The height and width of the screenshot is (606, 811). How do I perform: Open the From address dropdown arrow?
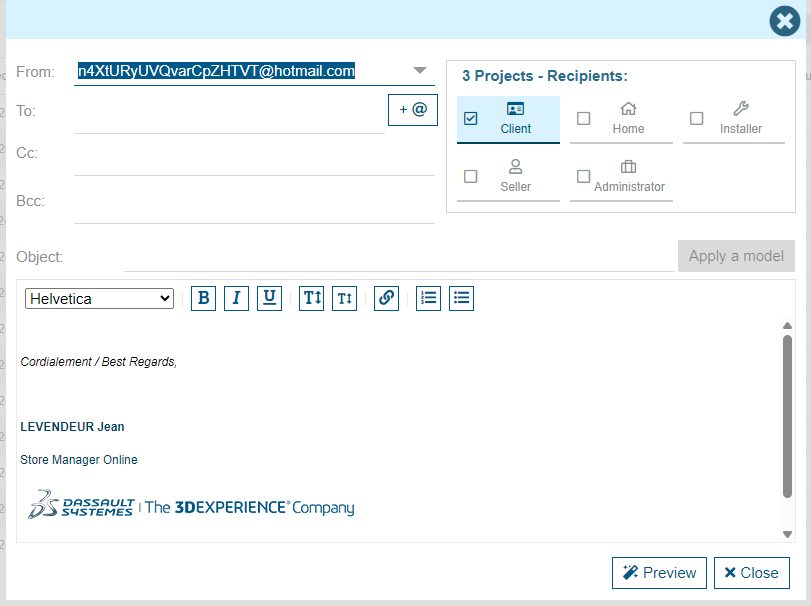(x=420, y=71)
